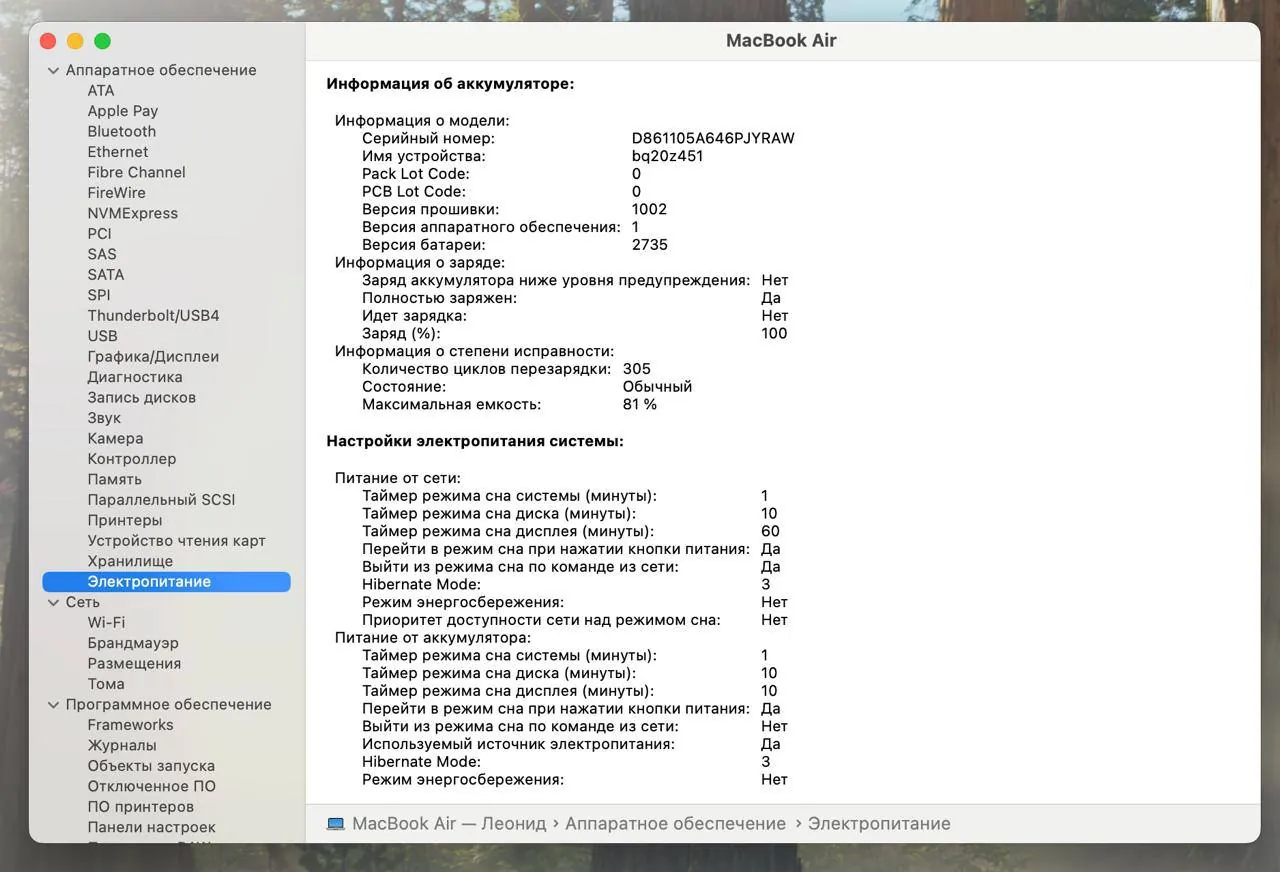Viewport: 1280px width, 872px height.
Task: Select the highlighted Электропитание item
Action: coord(166,581)
